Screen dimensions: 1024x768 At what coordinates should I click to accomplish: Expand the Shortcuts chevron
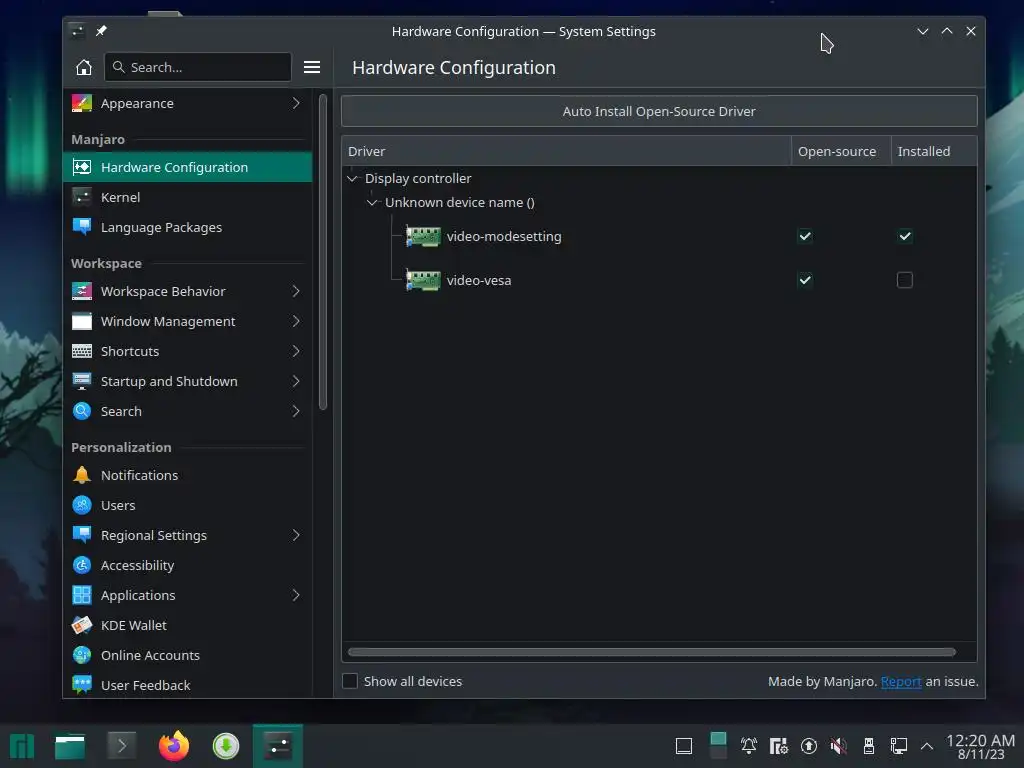[296, 351]
